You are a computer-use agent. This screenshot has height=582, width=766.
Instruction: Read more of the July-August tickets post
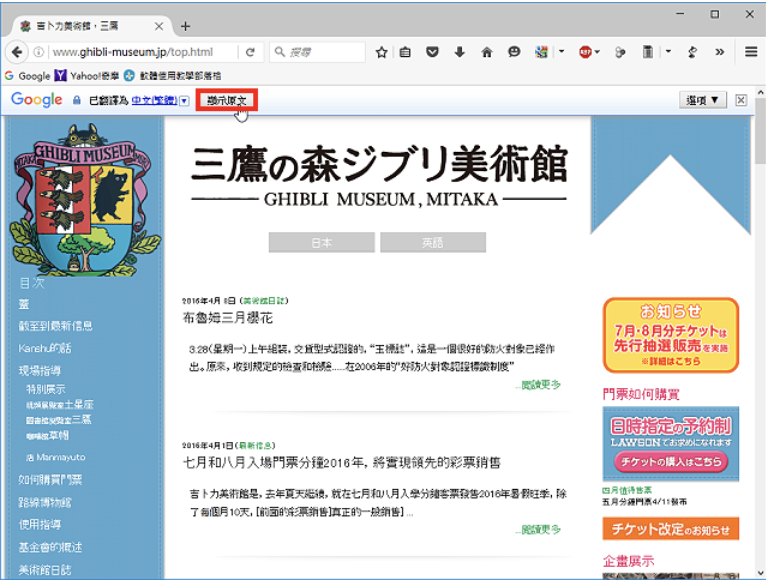pos(538,530)
